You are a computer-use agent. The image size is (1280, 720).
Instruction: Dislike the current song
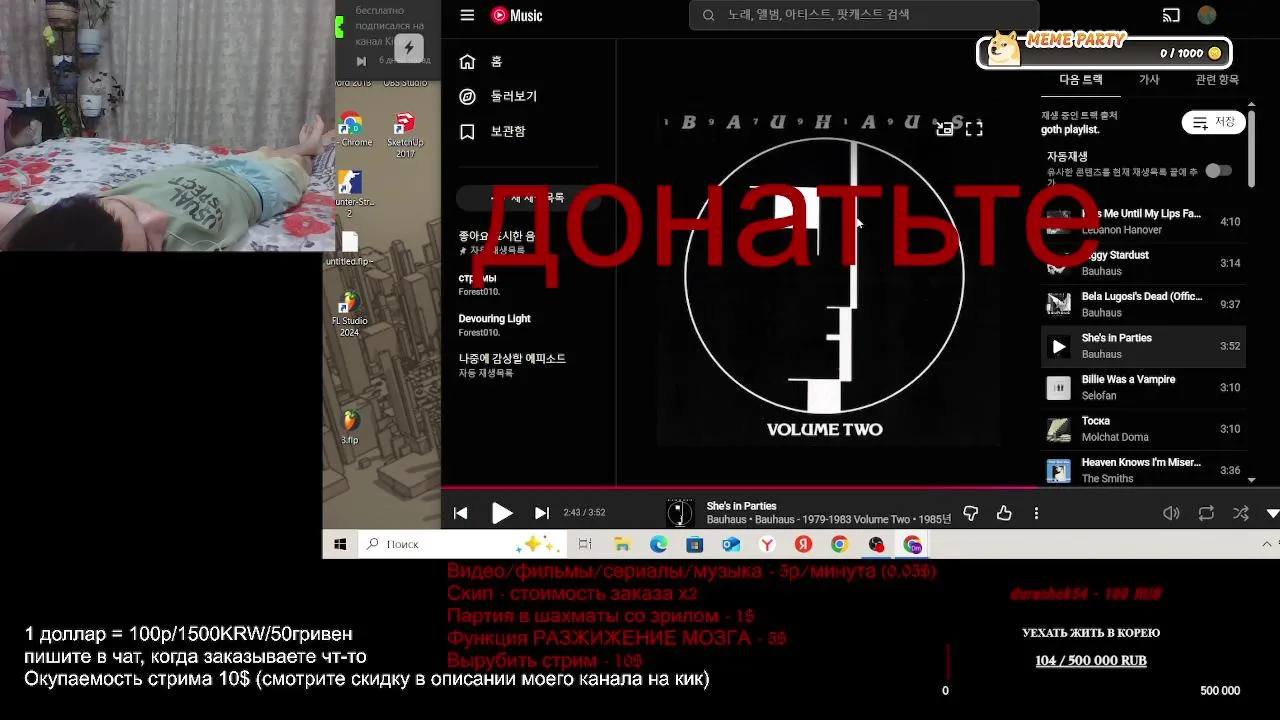click(970, 513)
